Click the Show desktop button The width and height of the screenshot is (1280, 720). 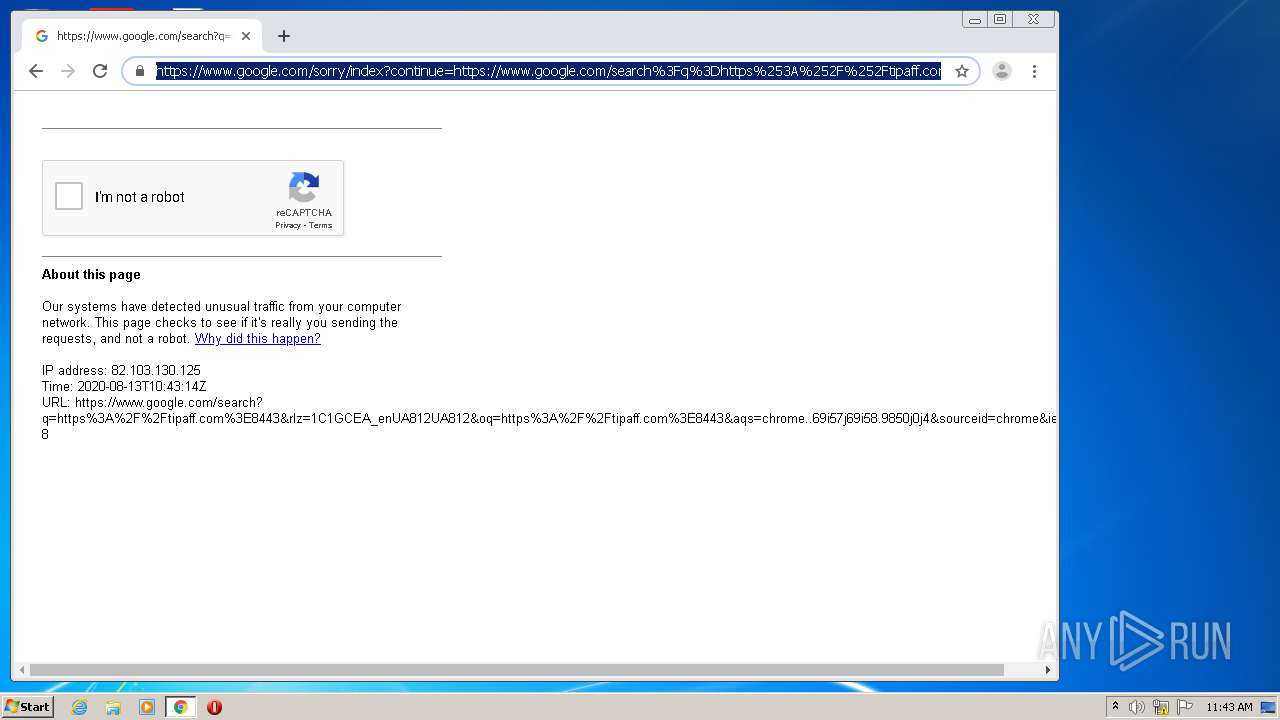tap(1269, 707)
